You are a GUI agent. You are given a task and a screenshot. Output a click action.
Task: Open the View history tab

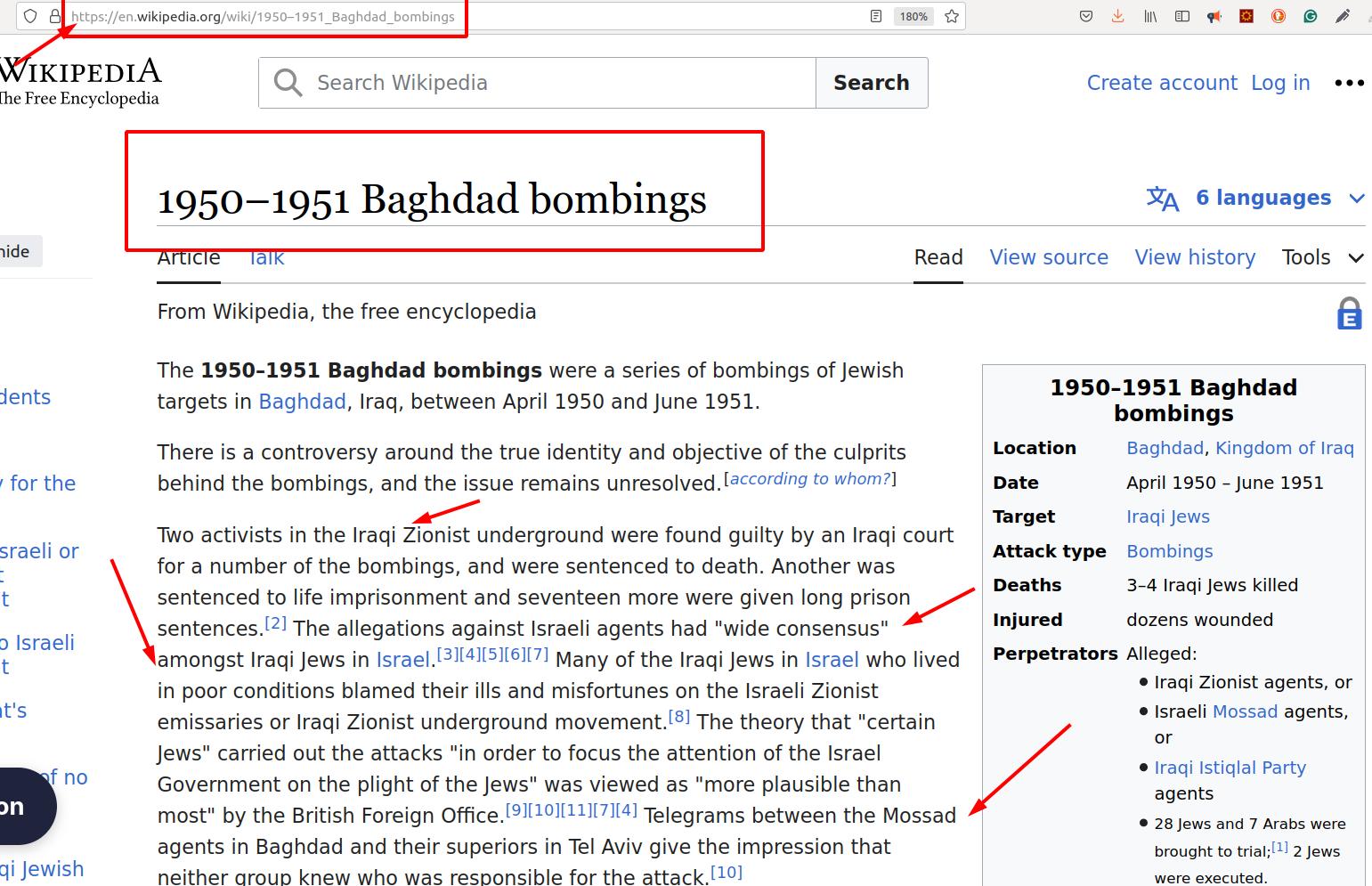pyautogui.click(x=1195, y=257)
